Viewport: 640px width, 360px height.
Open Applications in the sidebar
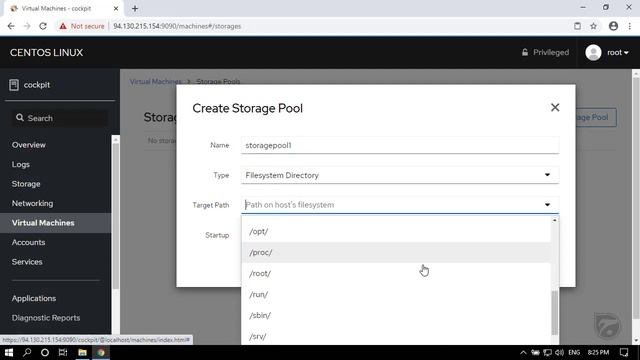point(34,298)
